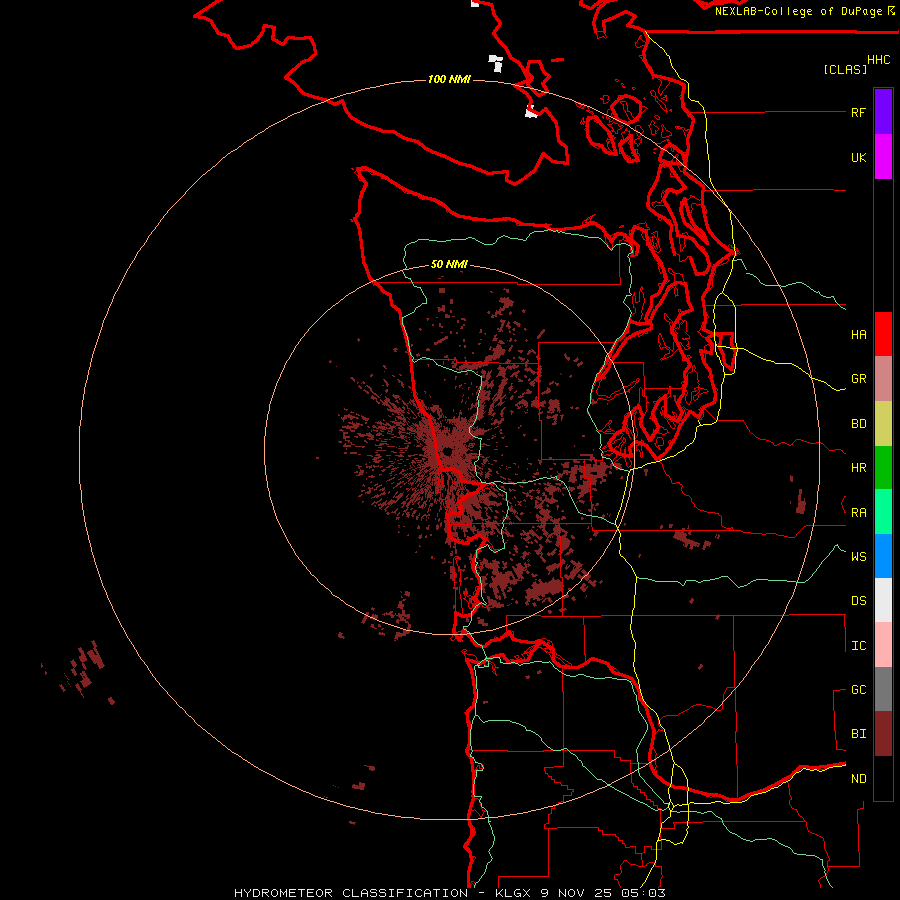Click the UK legend label
The image size is (900, 900).
[858, 157]
